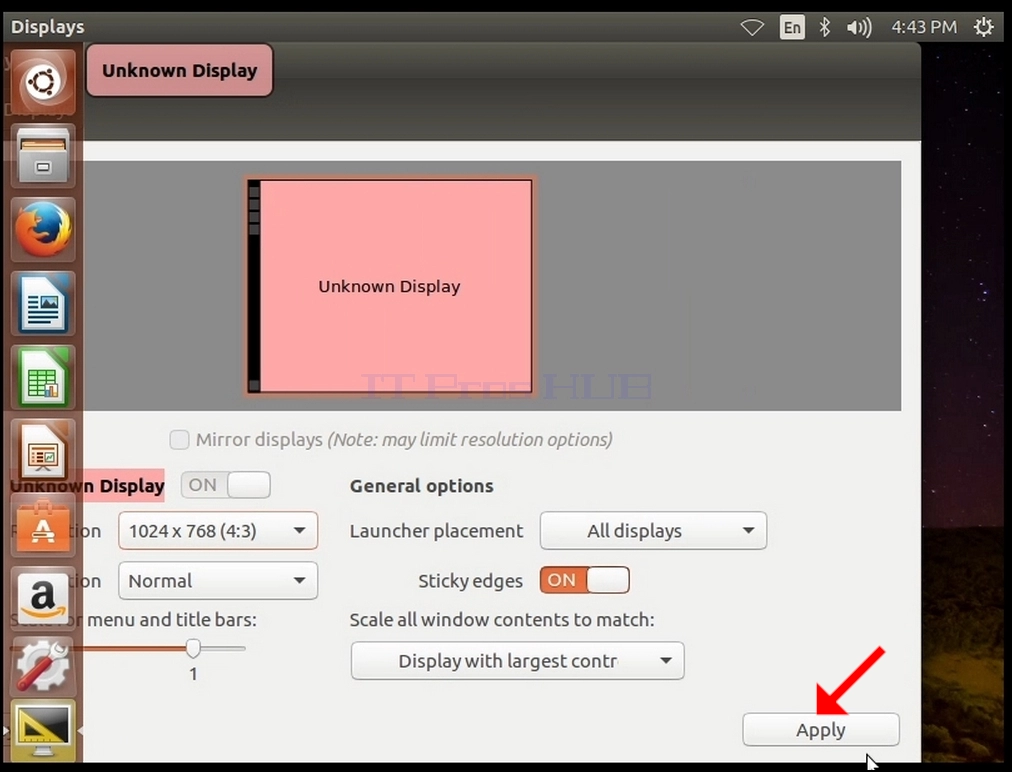Open the Wi-Fi network indicator

(752, 27)
